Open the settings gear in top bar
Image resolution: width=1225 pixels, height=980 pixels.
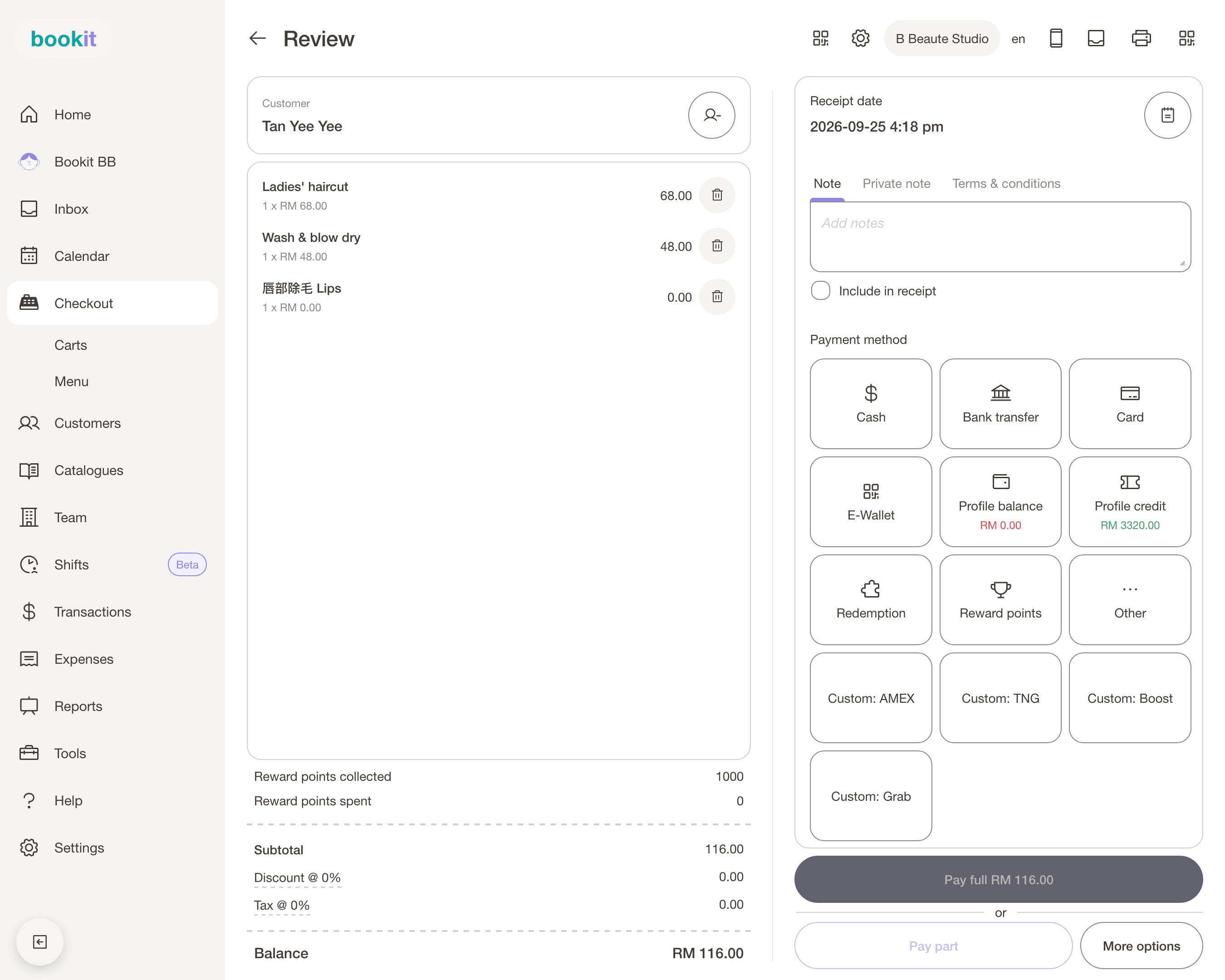(860, 39)
